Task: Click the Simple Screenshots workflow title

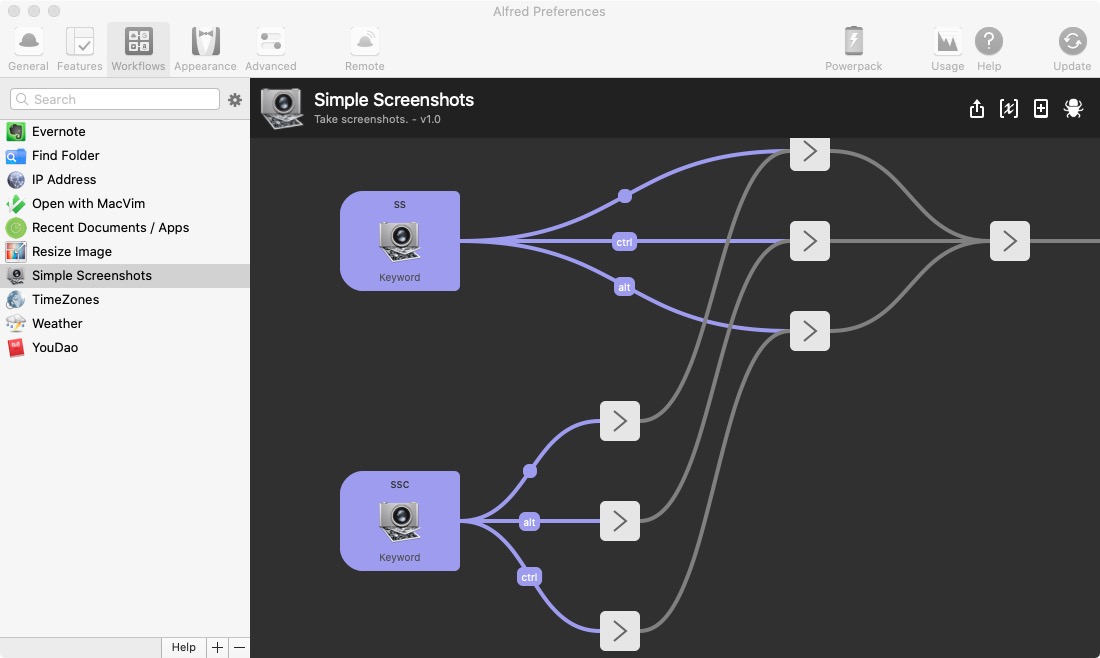Action: [x=394, y=100]
